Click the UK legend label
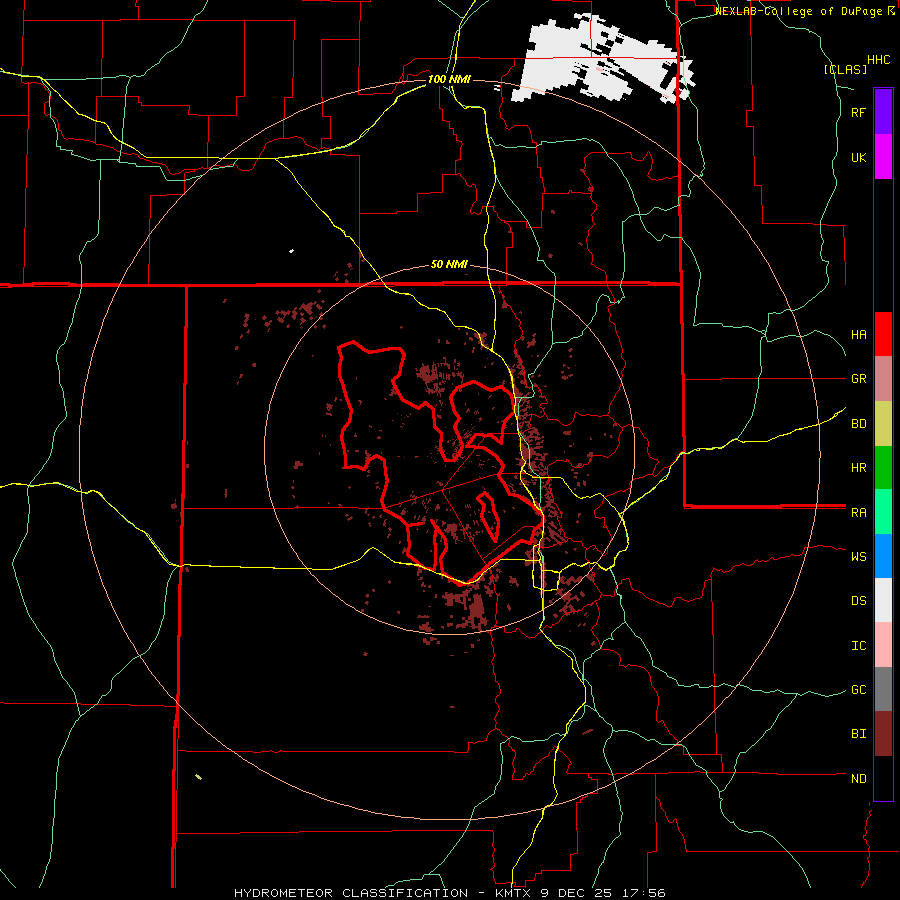The height and width of the screenshot is (900, 900). (x=858, y=157)
